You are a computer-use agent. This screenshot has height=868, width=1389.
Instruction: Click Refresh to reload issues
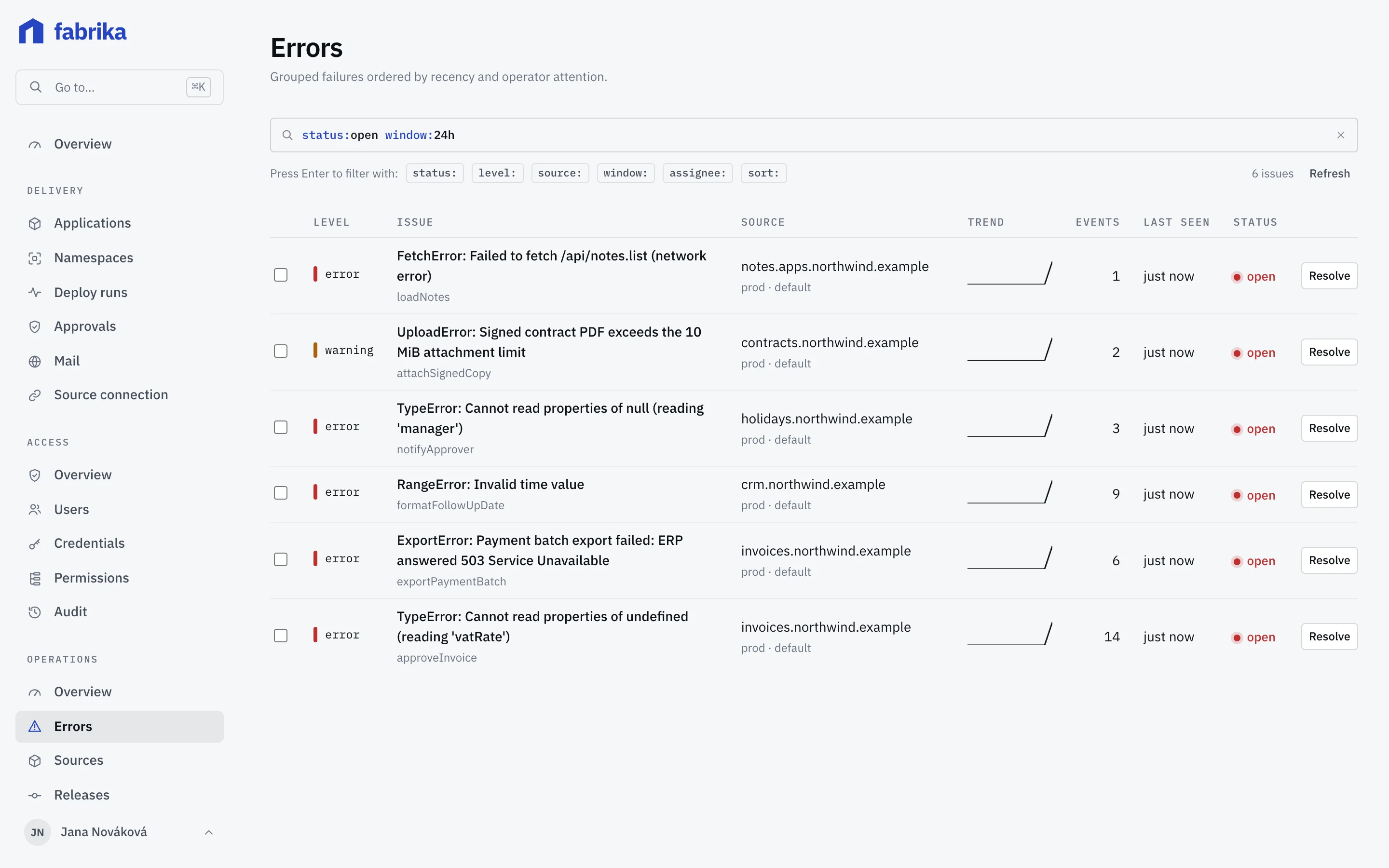pyautogui.click(x=1329, y=174)
